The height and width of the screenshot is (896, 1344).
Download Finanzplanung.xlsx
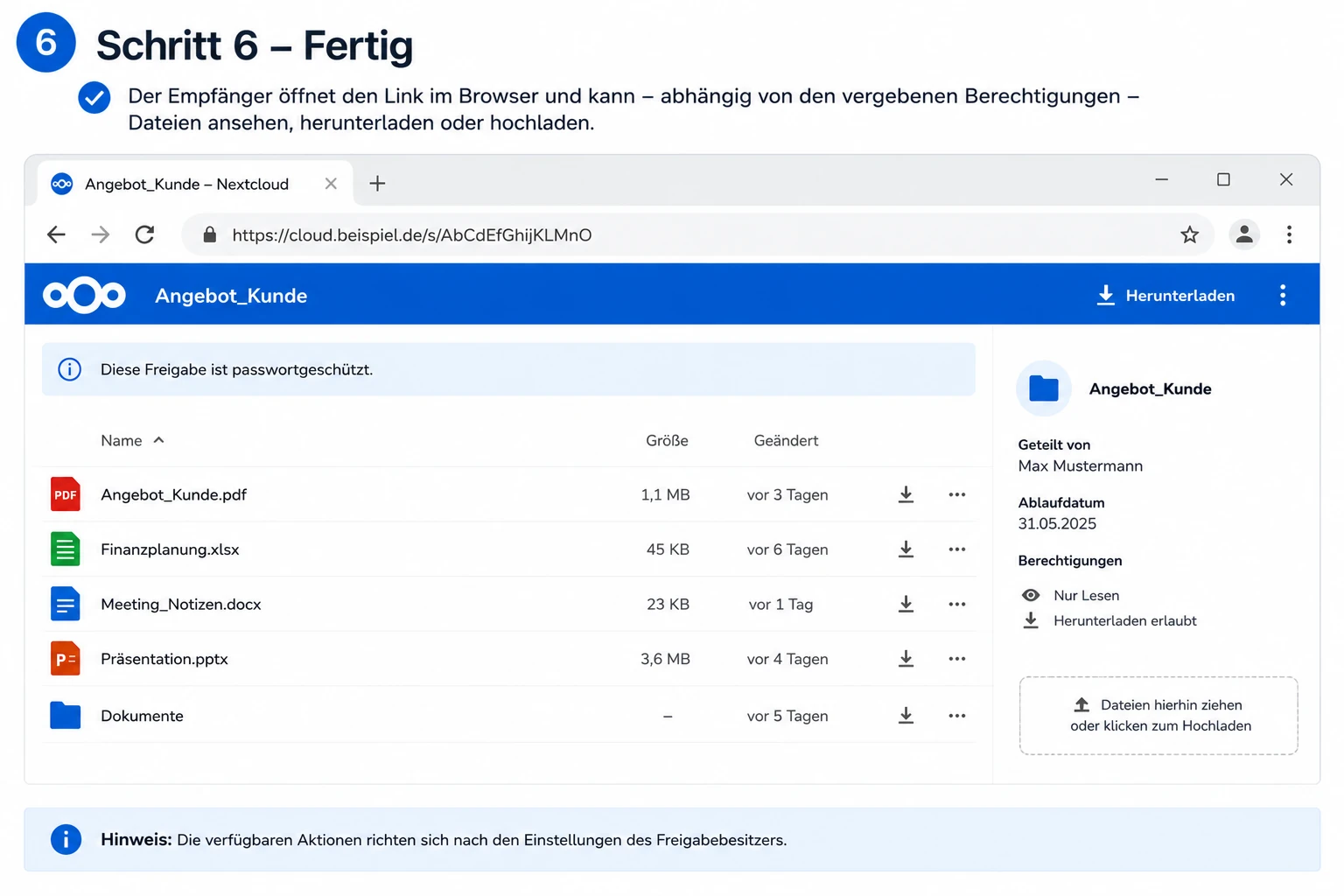click(x=906, y=549)
